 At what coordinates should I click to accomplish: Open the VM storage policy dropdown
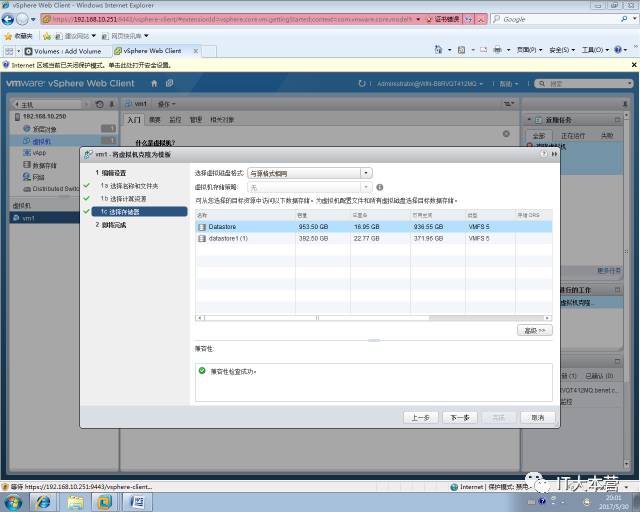pos(366,187)
